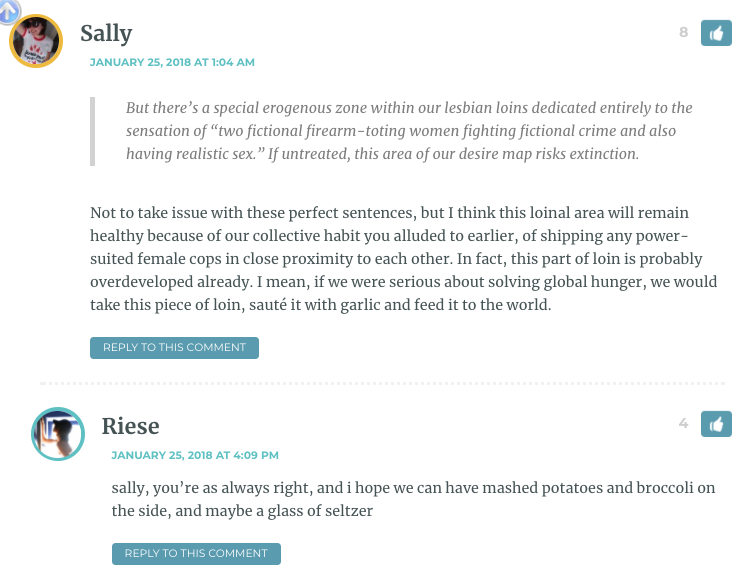The height and width of the screenshot is (583, 746).
Task: Reply to Riese's comment
Action: click(x=196, y=554)
